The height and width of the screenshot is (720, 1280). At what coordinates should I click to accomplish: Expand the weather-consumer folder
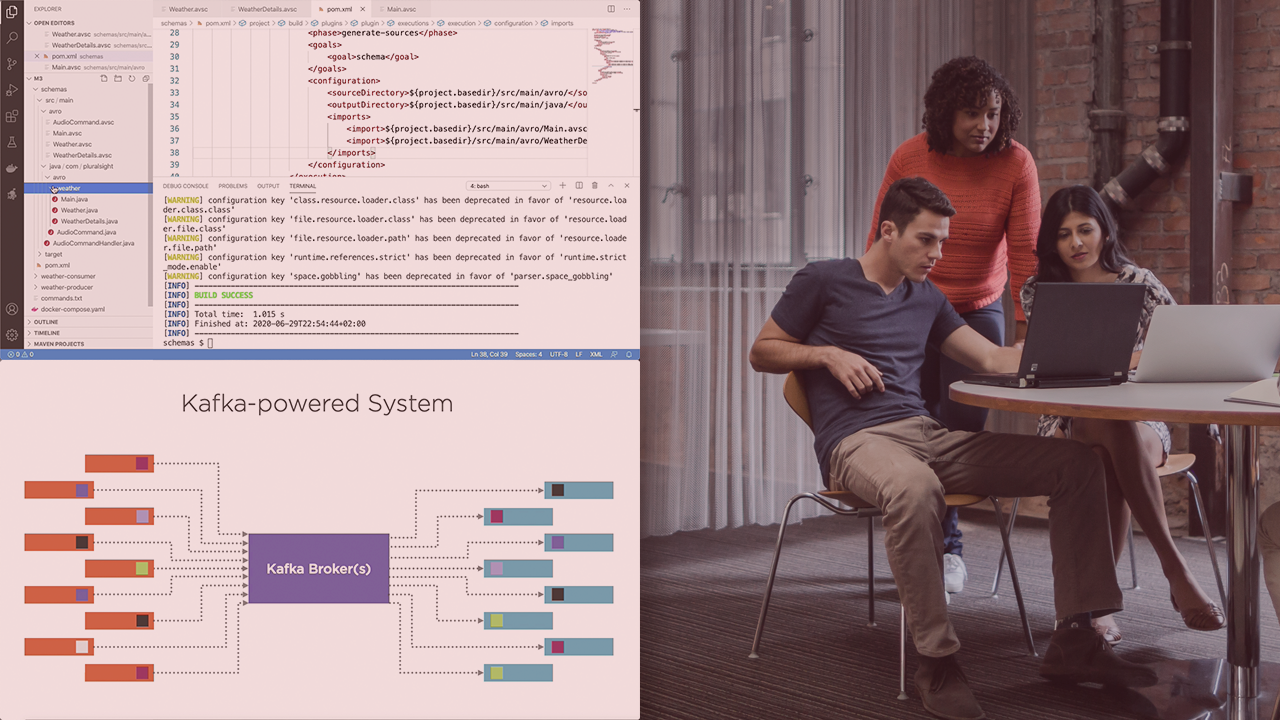click(x=68, y=276)
